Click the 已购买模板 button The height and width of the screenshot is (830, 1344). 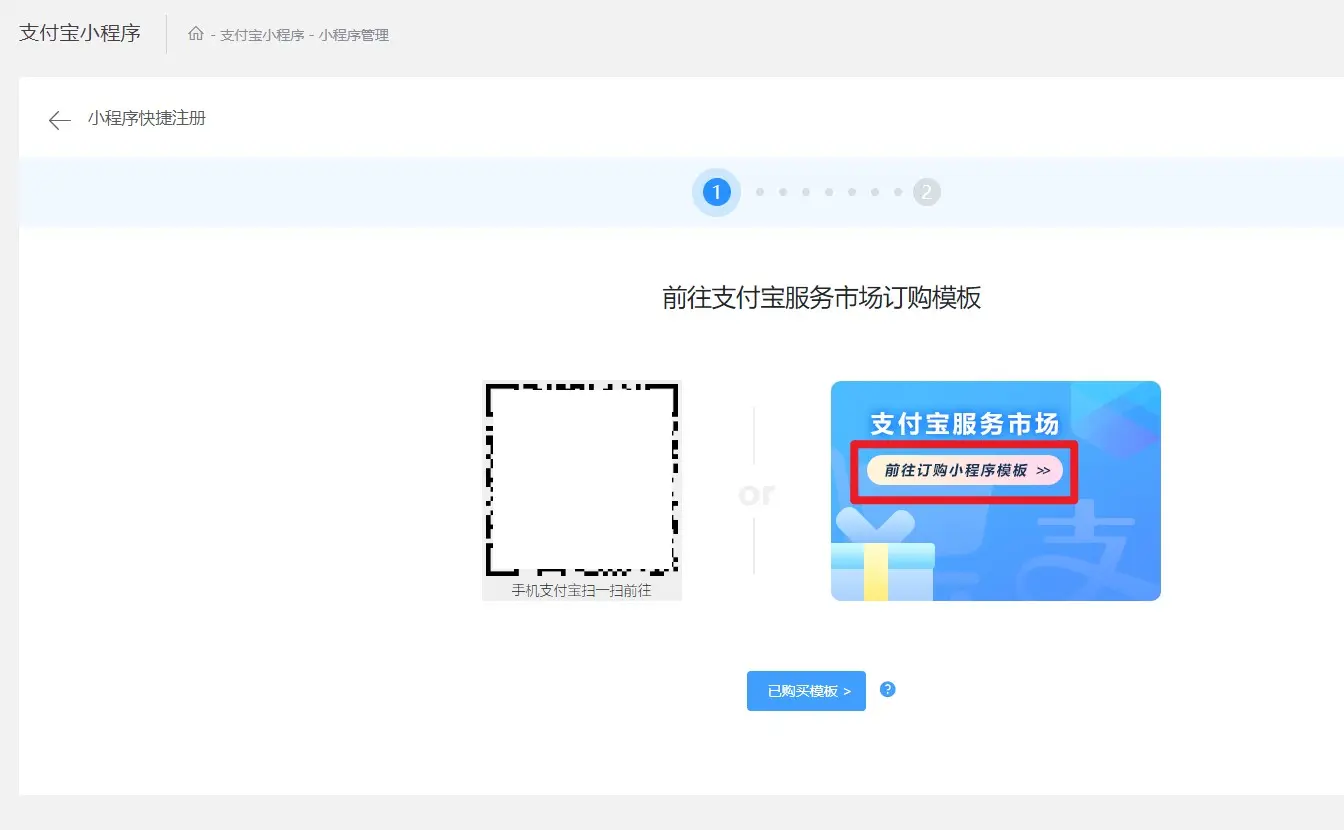[806, 691]
